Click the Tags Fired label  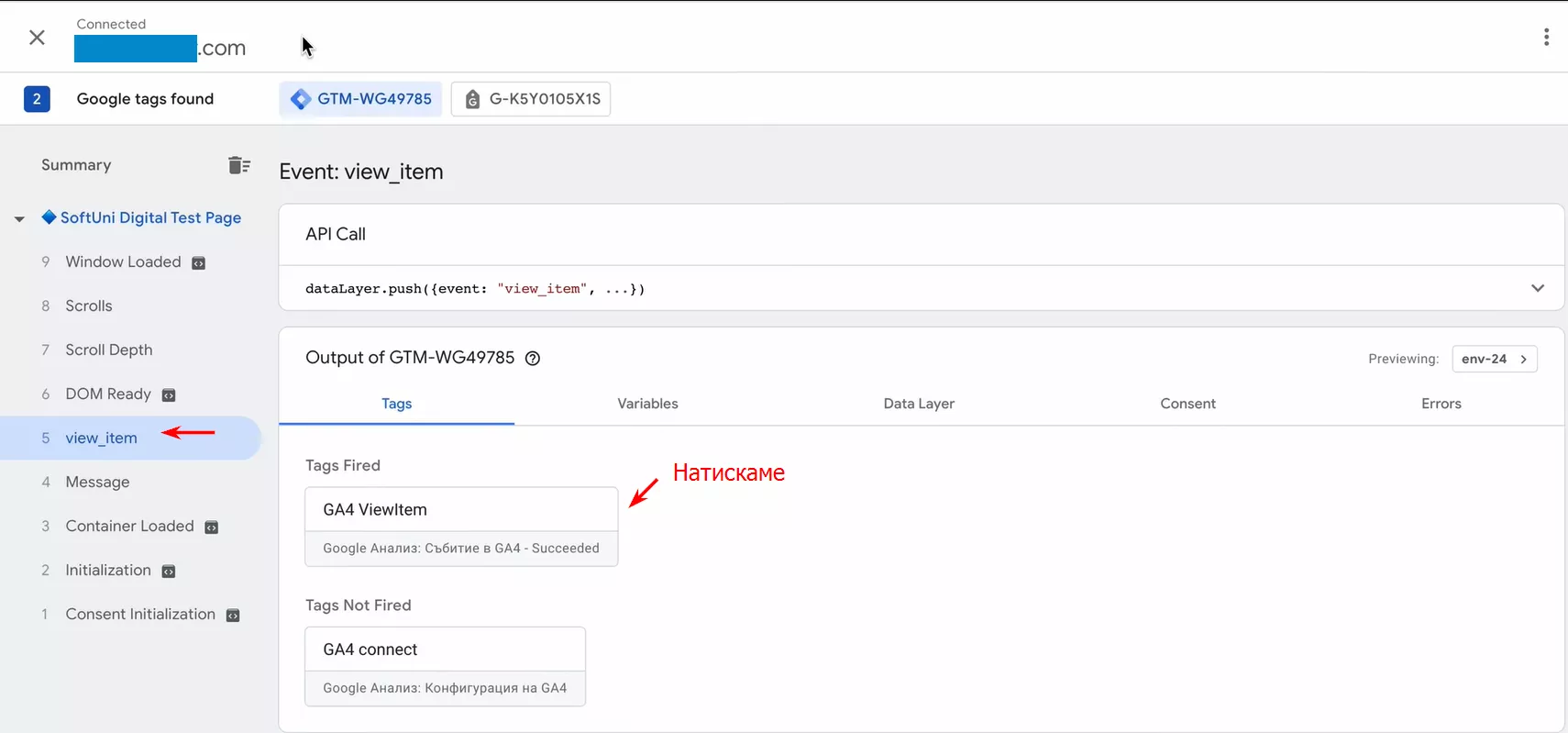[x=343, y=465]
